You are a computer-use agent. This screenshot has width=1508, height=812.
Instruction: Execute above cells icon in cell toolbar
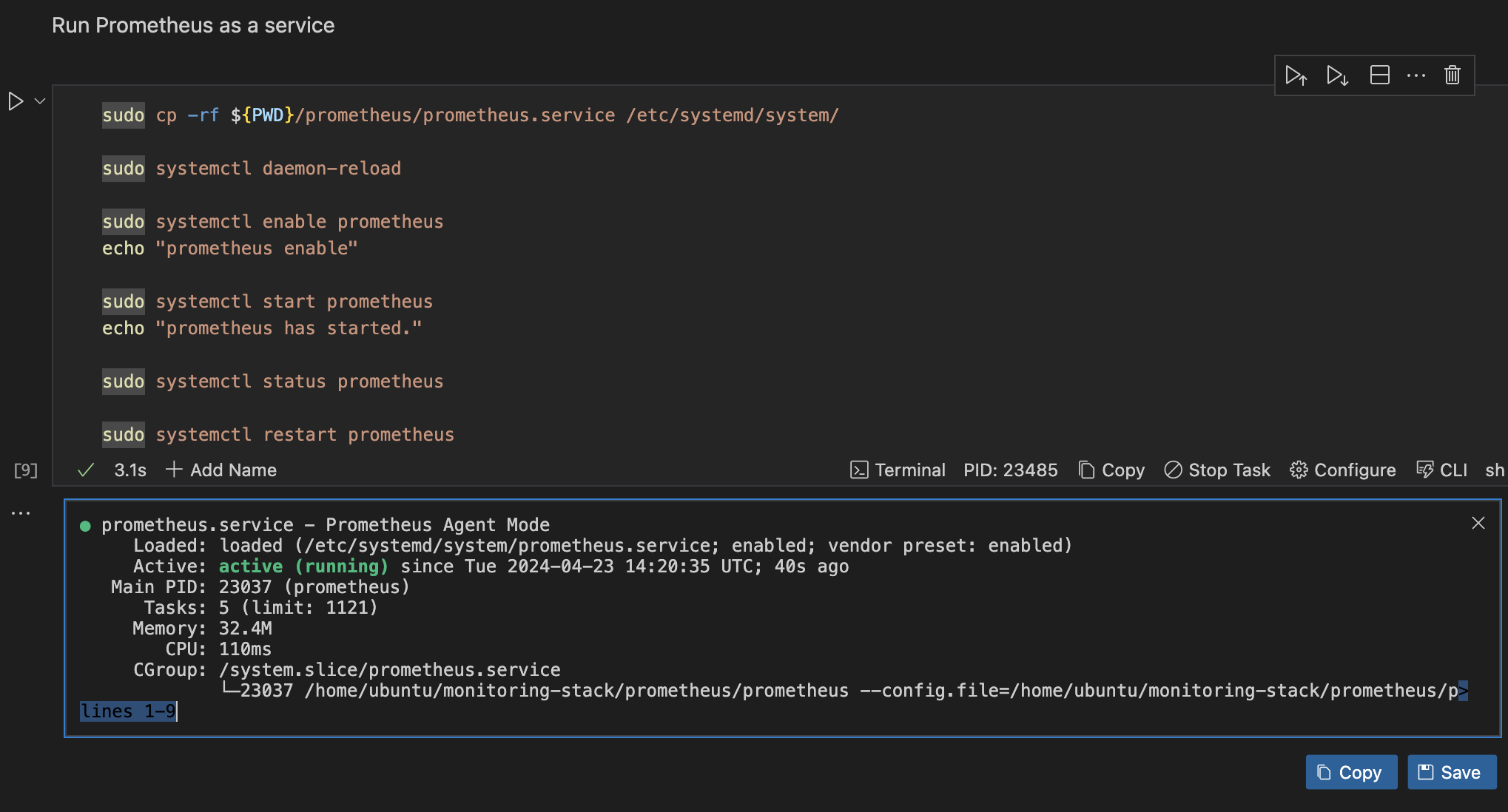[x=1296, y=75]
